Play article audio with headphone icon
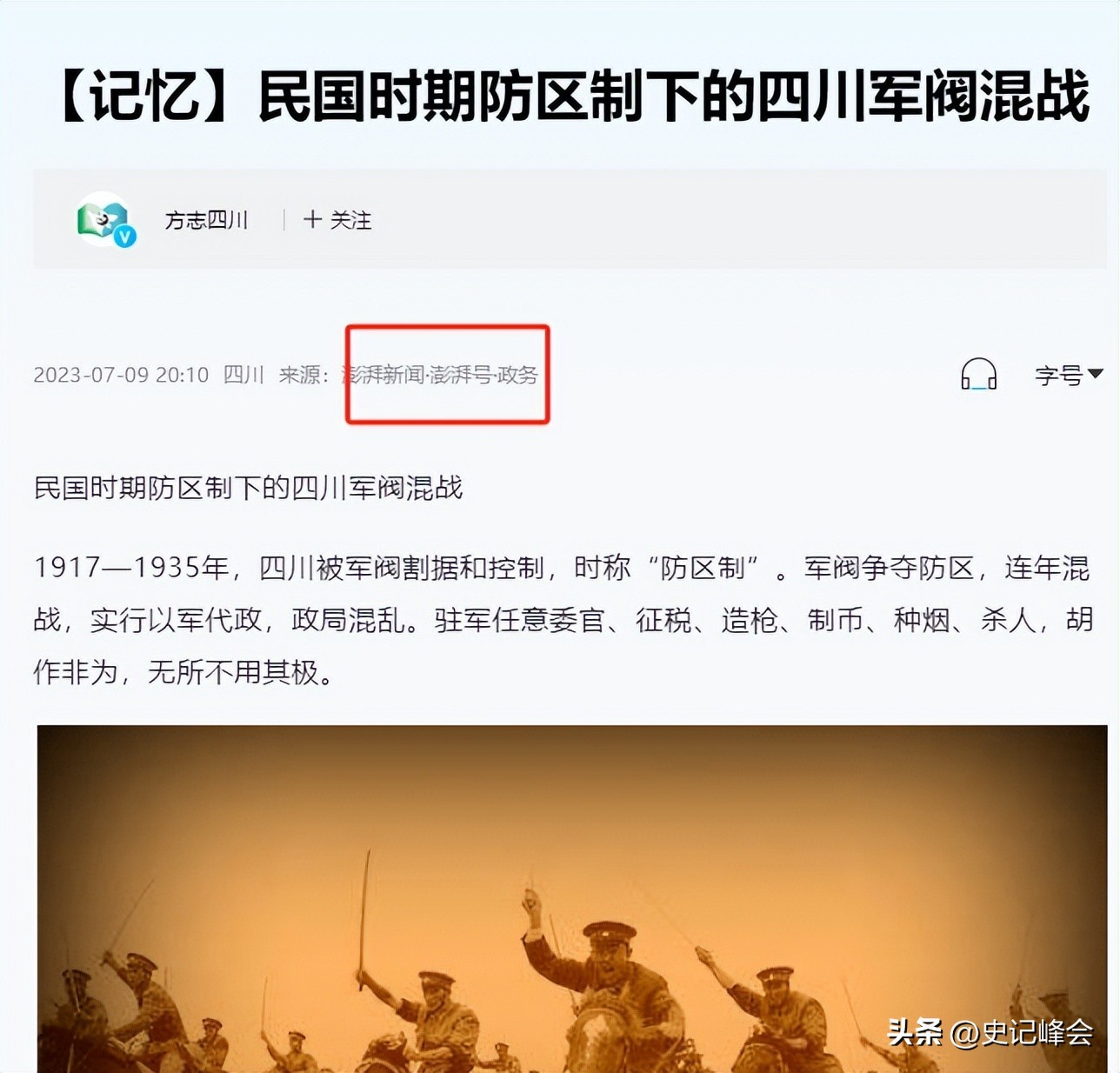Viewport: 1120px width, 1073px height. 978,374
